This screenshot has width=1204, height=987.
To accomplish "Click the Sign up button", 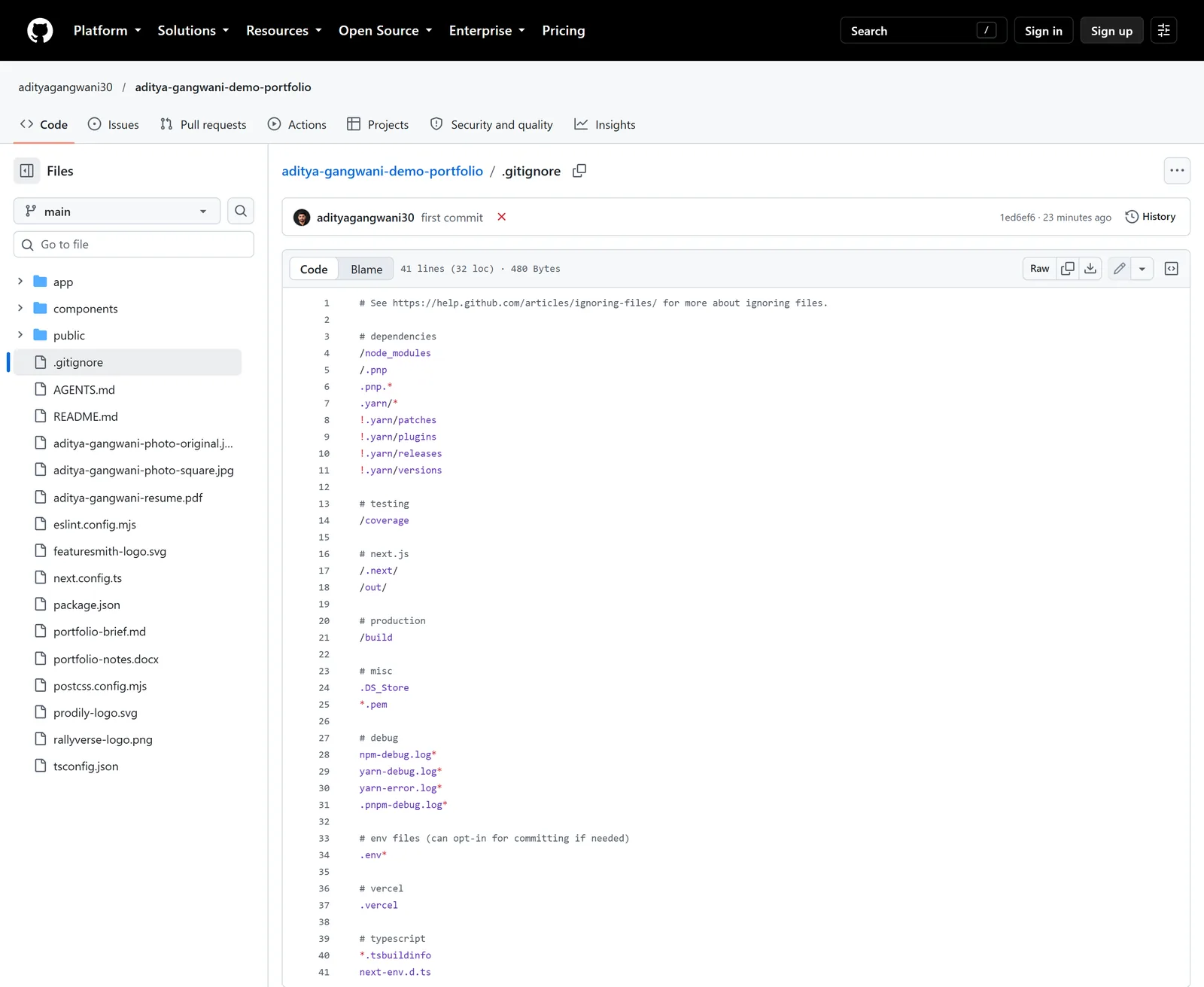I will (1111, 31).
